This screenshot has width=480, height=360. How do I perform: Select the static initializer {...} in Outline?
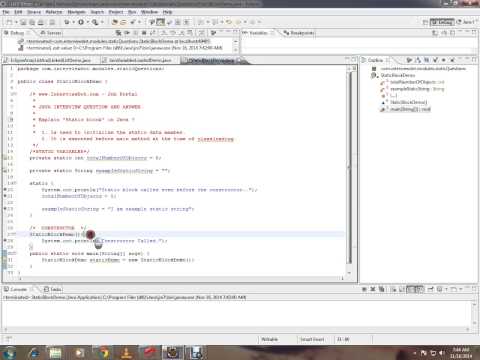[x=389, y=96]
